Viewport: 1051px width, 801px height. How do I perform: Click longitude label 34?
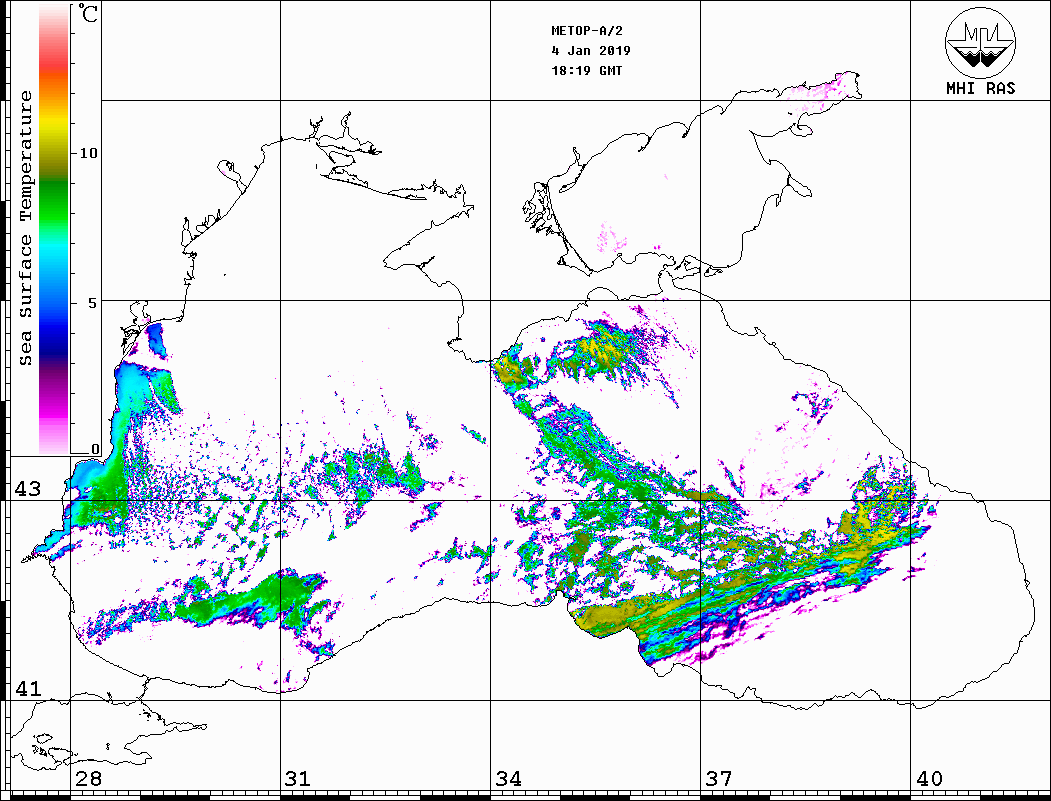point(508,778)
